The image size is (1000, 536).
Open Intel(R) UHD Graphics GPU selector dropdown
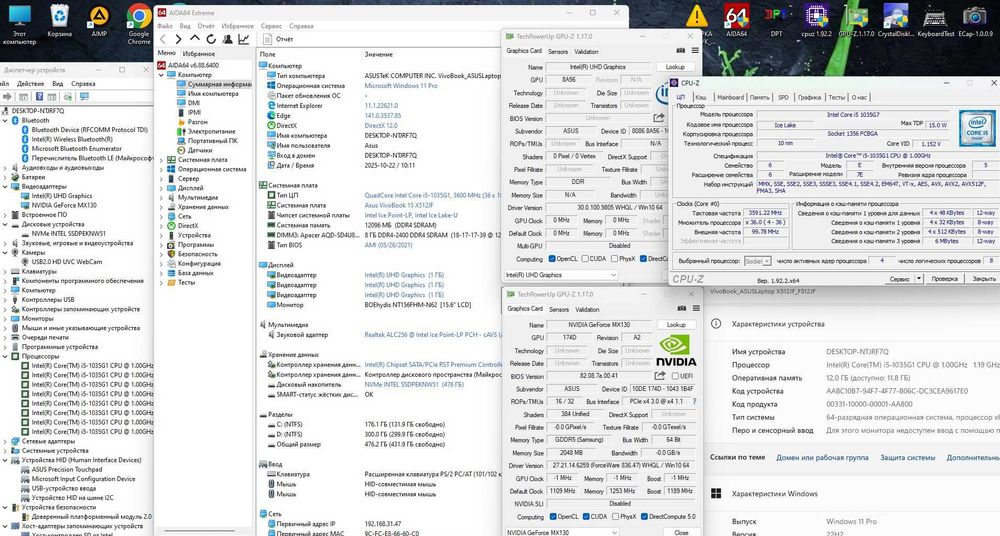click(x=561, y=274)
